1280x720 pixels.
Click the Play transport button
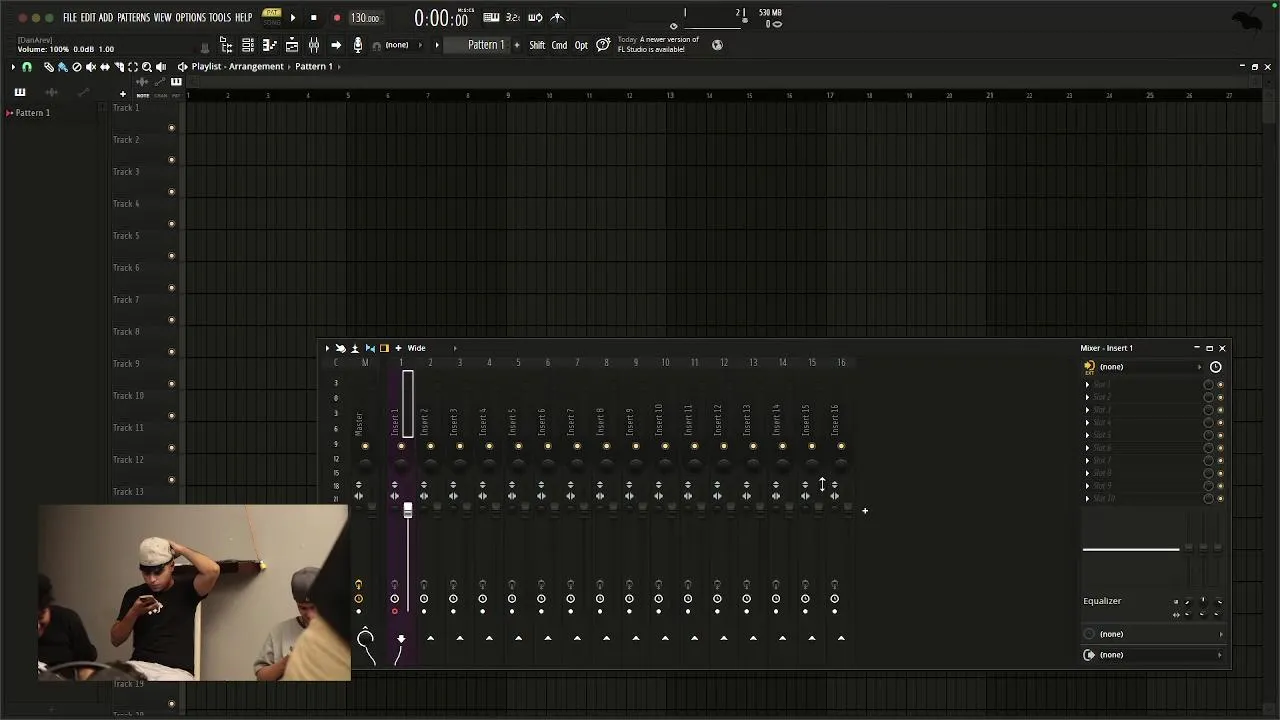293,18
